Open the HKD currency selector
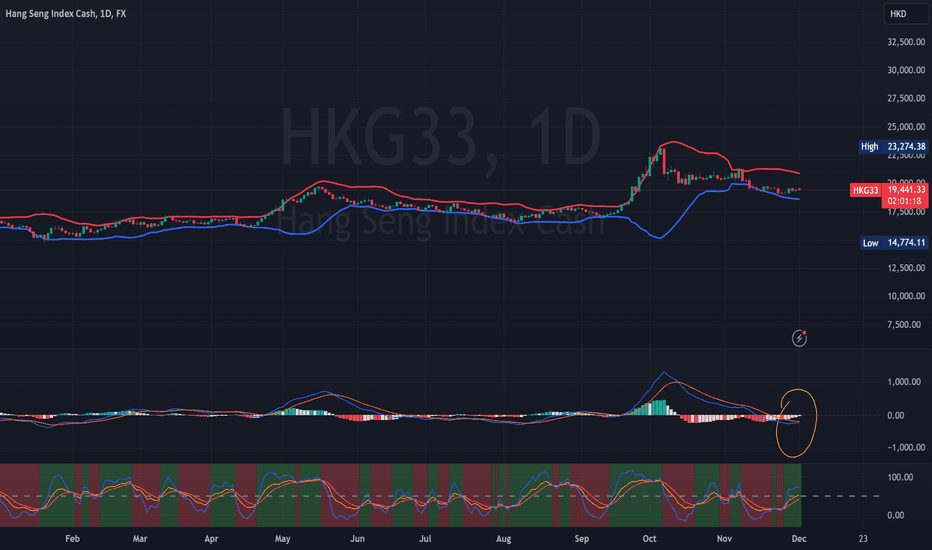This screenshot has height=550, width=932. (x=906, y=14)
